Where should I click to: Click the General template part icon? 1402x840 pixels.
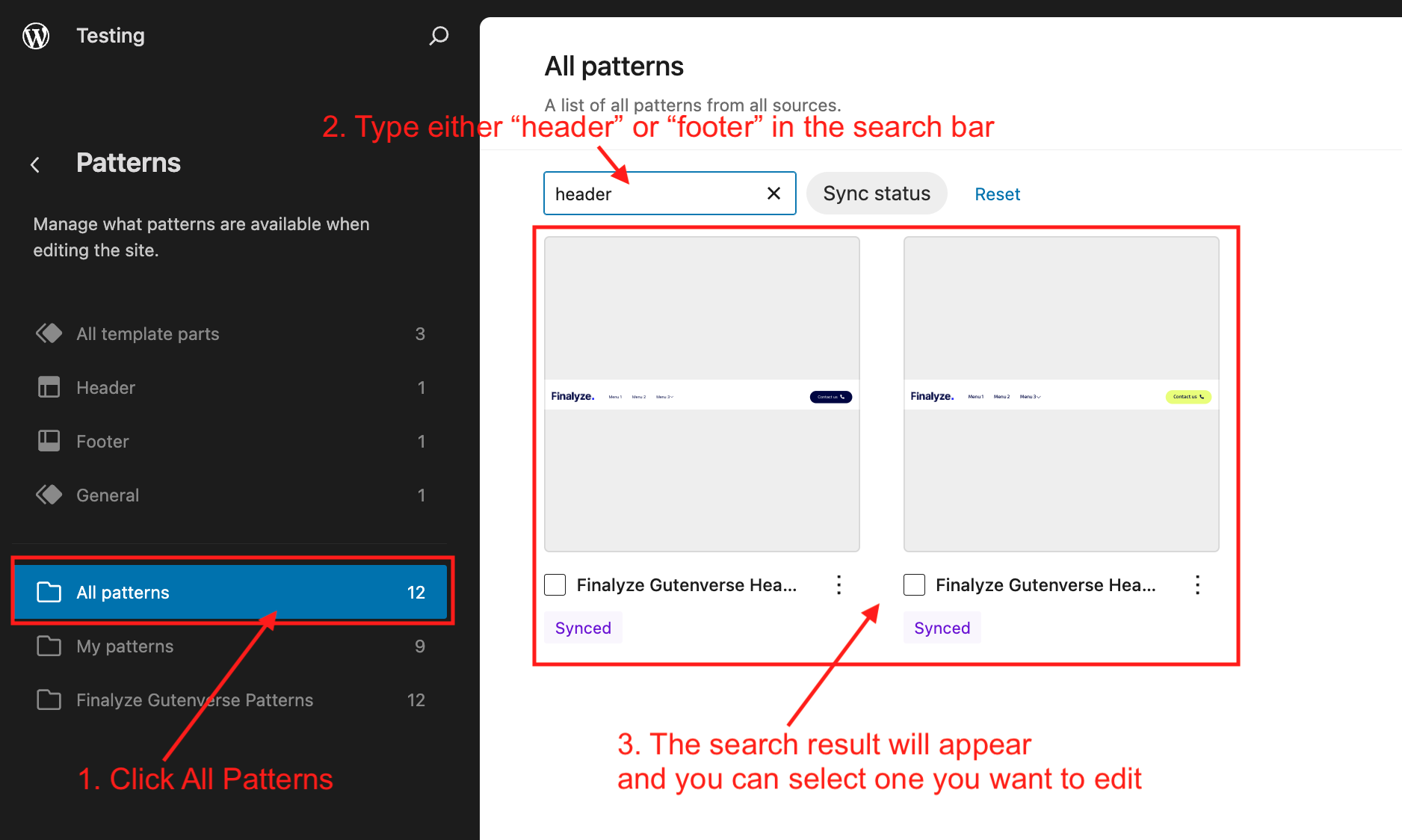[x=49, y=495]
